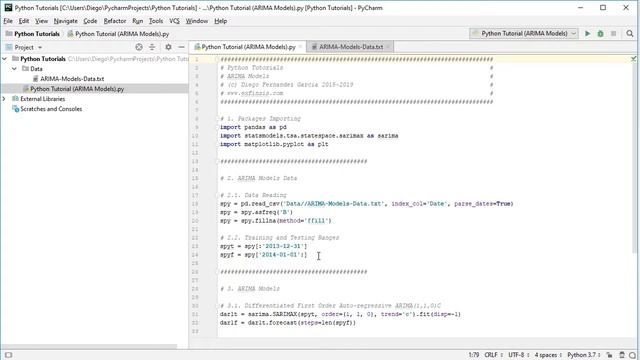
Task: Open the Tools menu
Action: [156, 21]
